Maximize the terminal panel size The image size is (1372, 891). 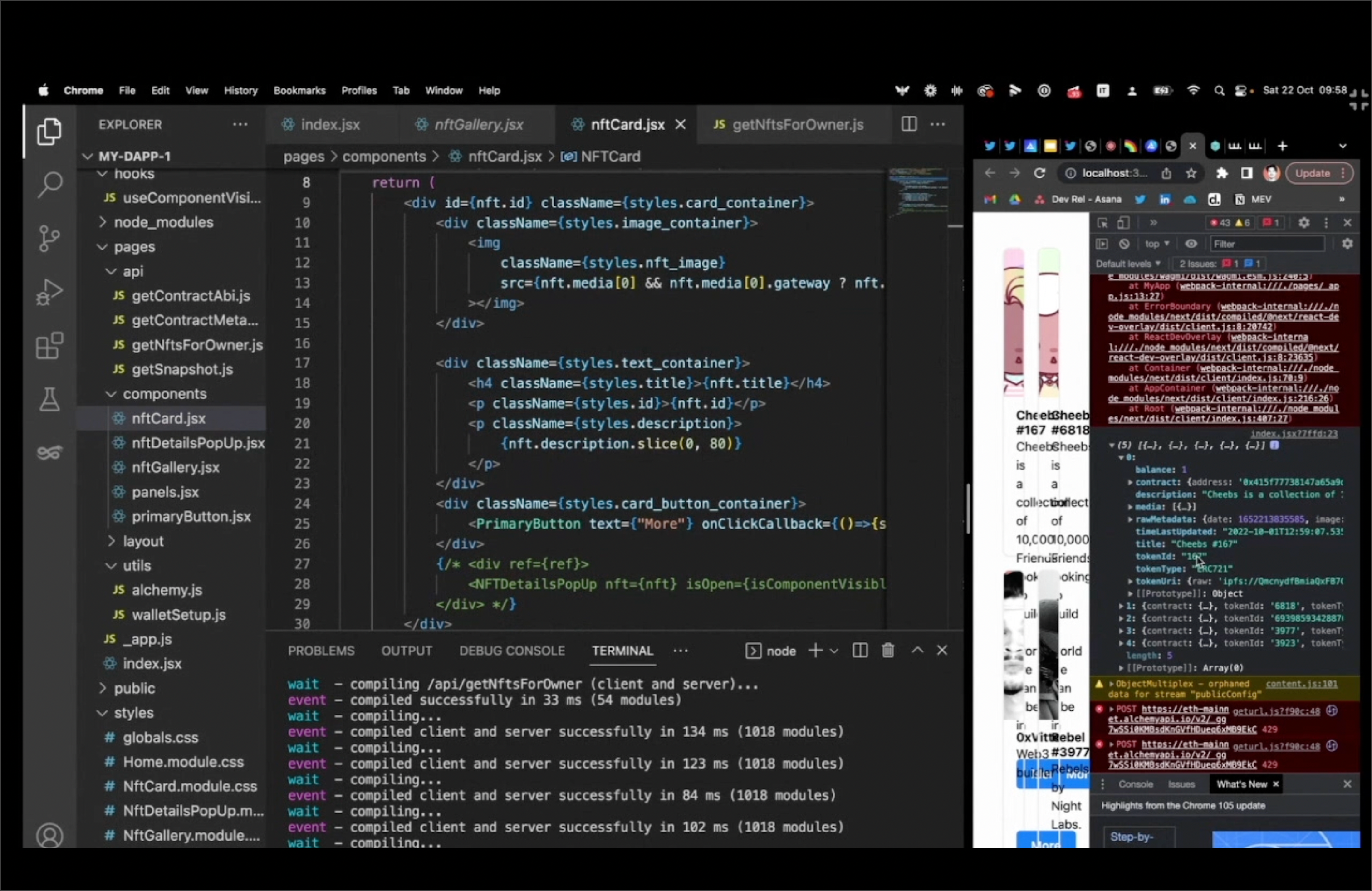[917, 650]
